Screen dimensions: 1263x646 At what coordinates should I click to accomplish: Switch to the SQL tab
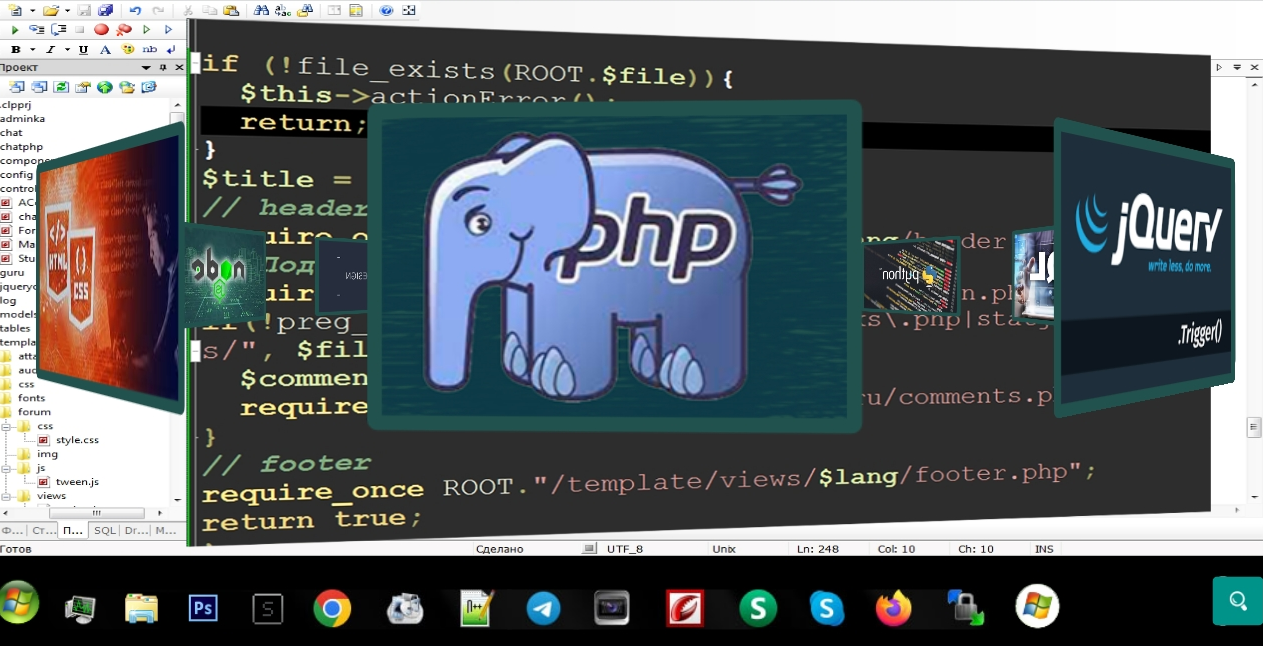point(105,530)
